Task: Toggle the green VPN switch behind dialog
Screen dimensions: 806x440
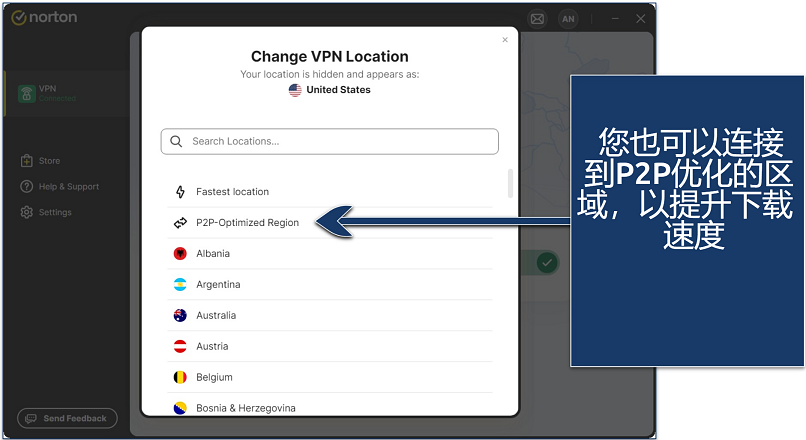Action: point(540,263)
